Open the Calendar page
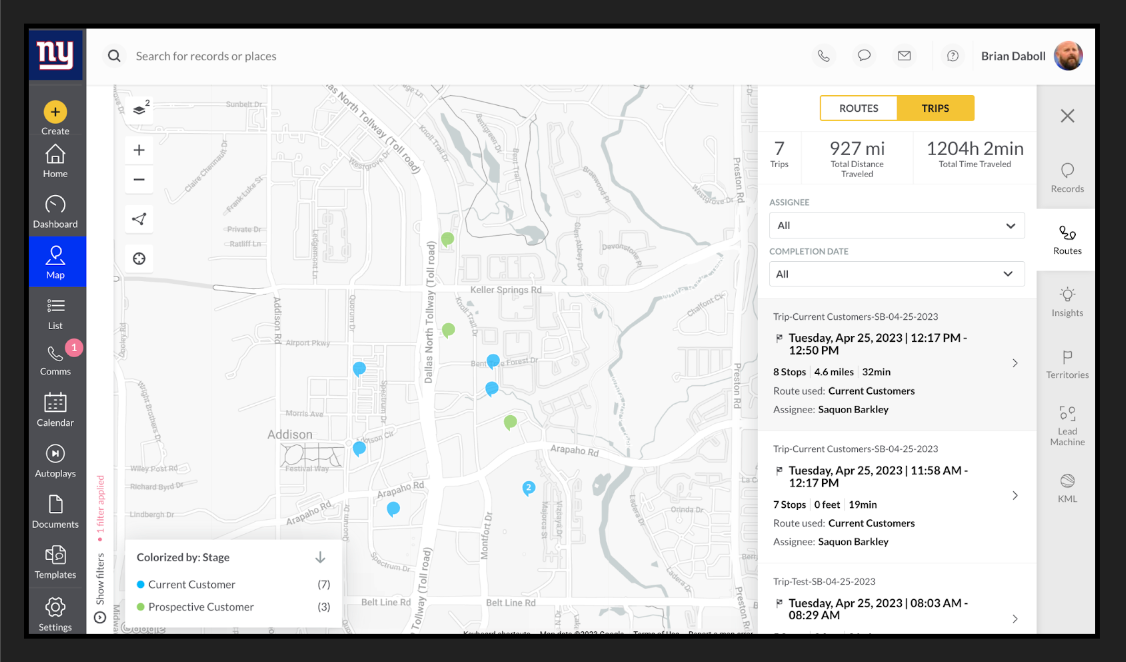 pyautogui.click(x=55, y=410)
